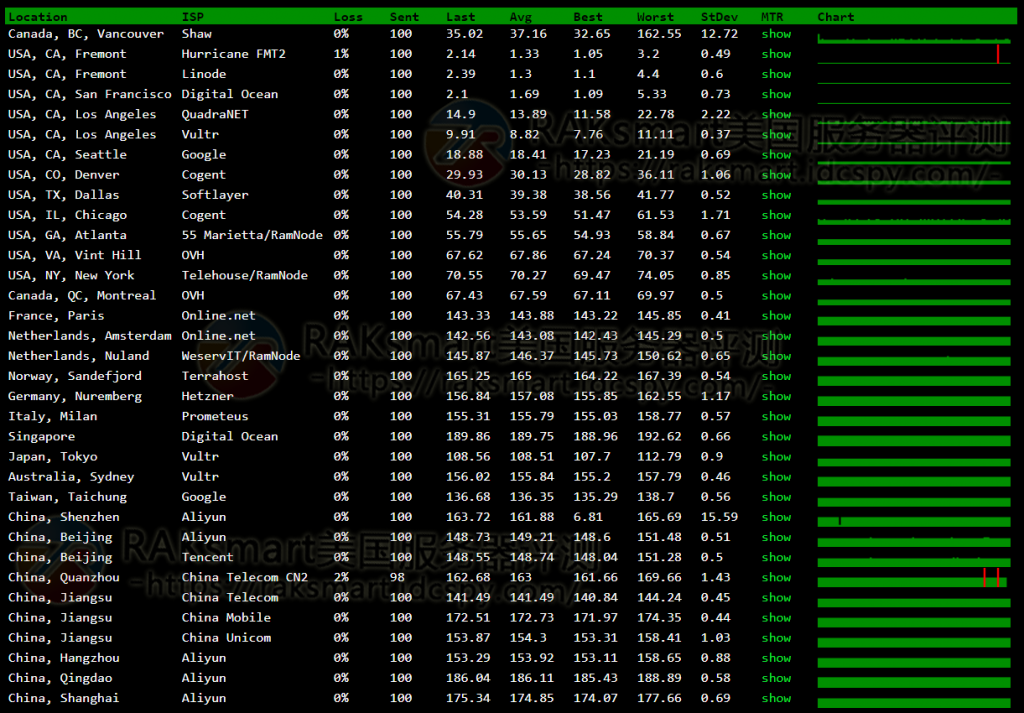The height and width of the screenshot is (713, 1024).
Task: Show MTR for Jiangsu China Telecom
Action: pos(776,597)
